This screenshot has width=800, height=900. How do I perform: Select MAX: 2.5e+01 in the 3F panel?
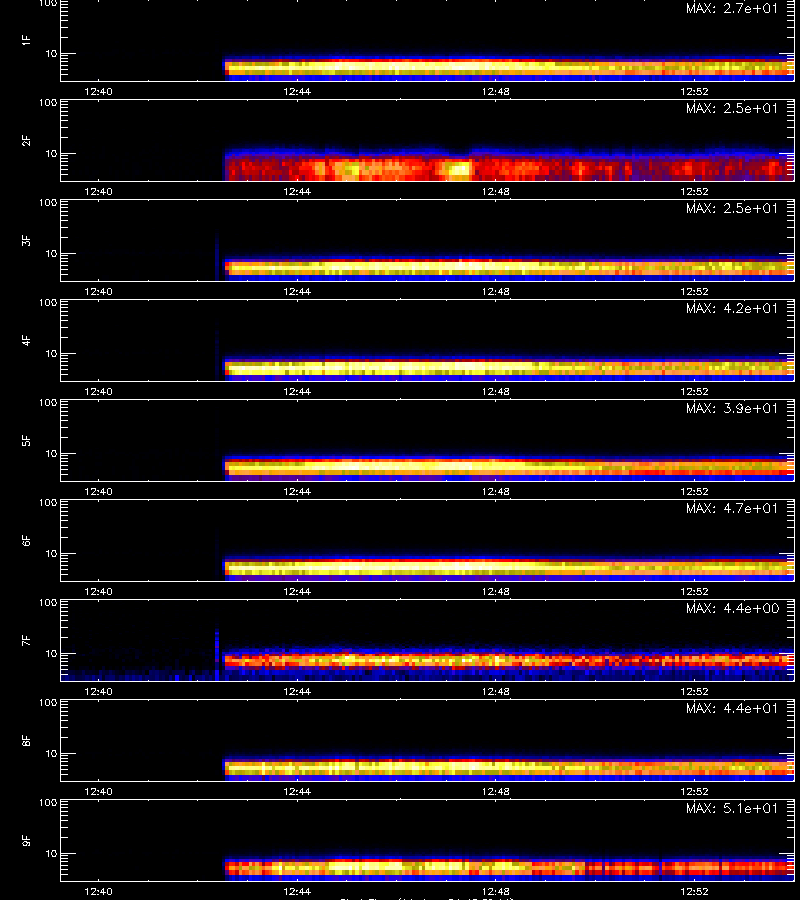(x=732, y=208)
